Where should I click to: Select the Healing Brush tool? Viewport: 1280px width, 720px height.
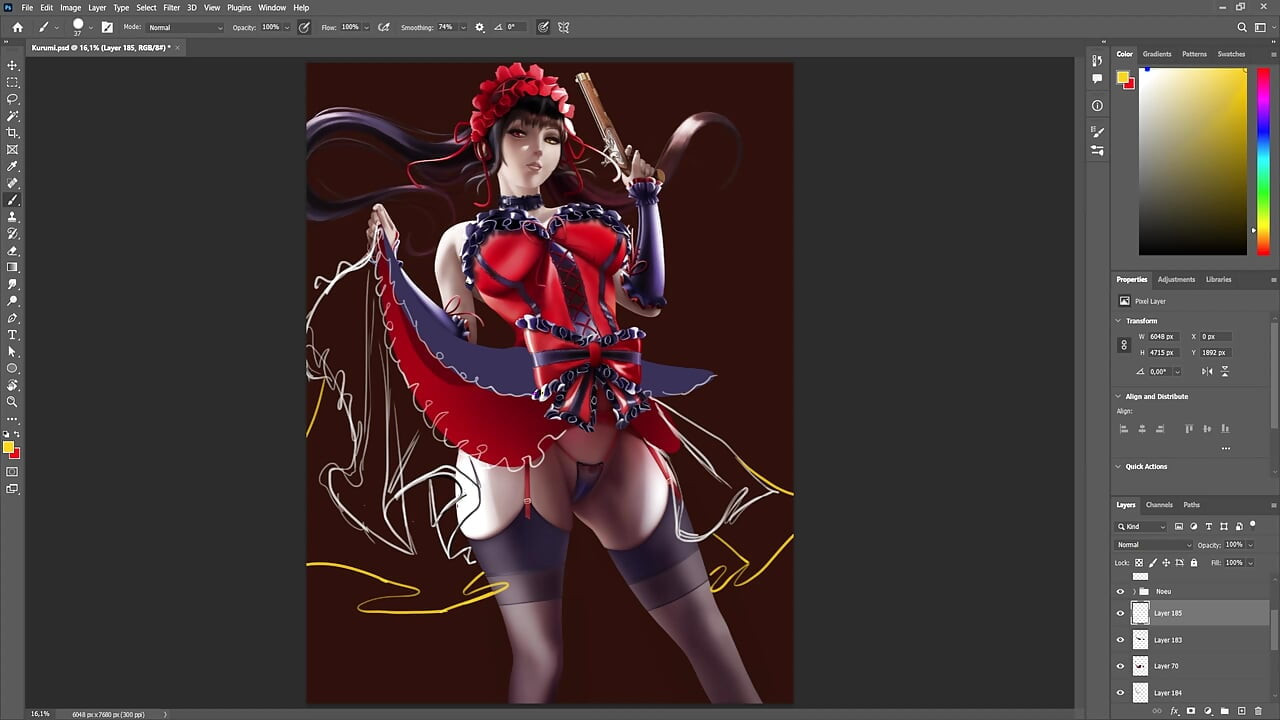[x=13, y=183]
